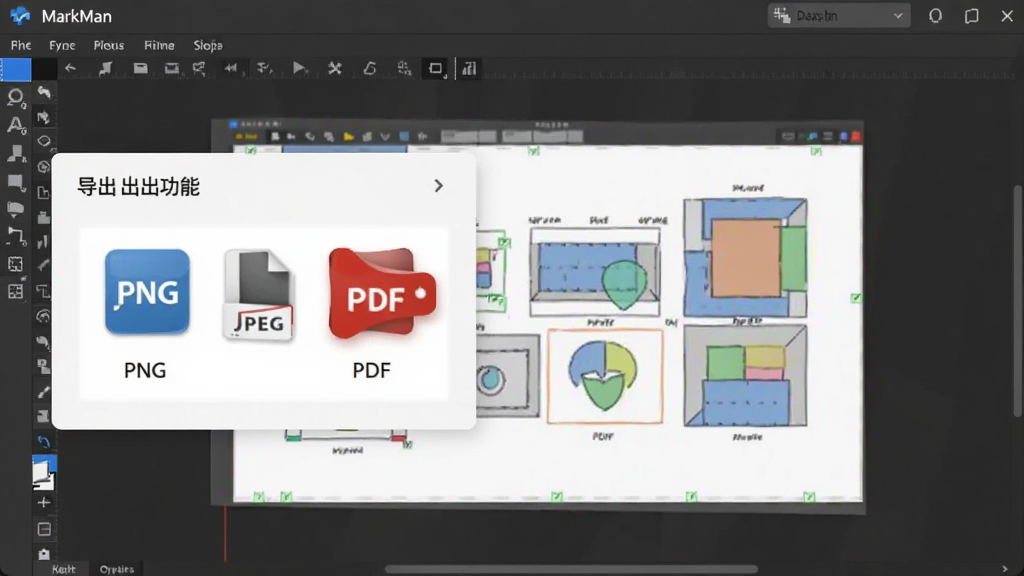Screen dimensions: 1024x576
Task: Click the plus icon in sidebar
Action: click(44, 503)
